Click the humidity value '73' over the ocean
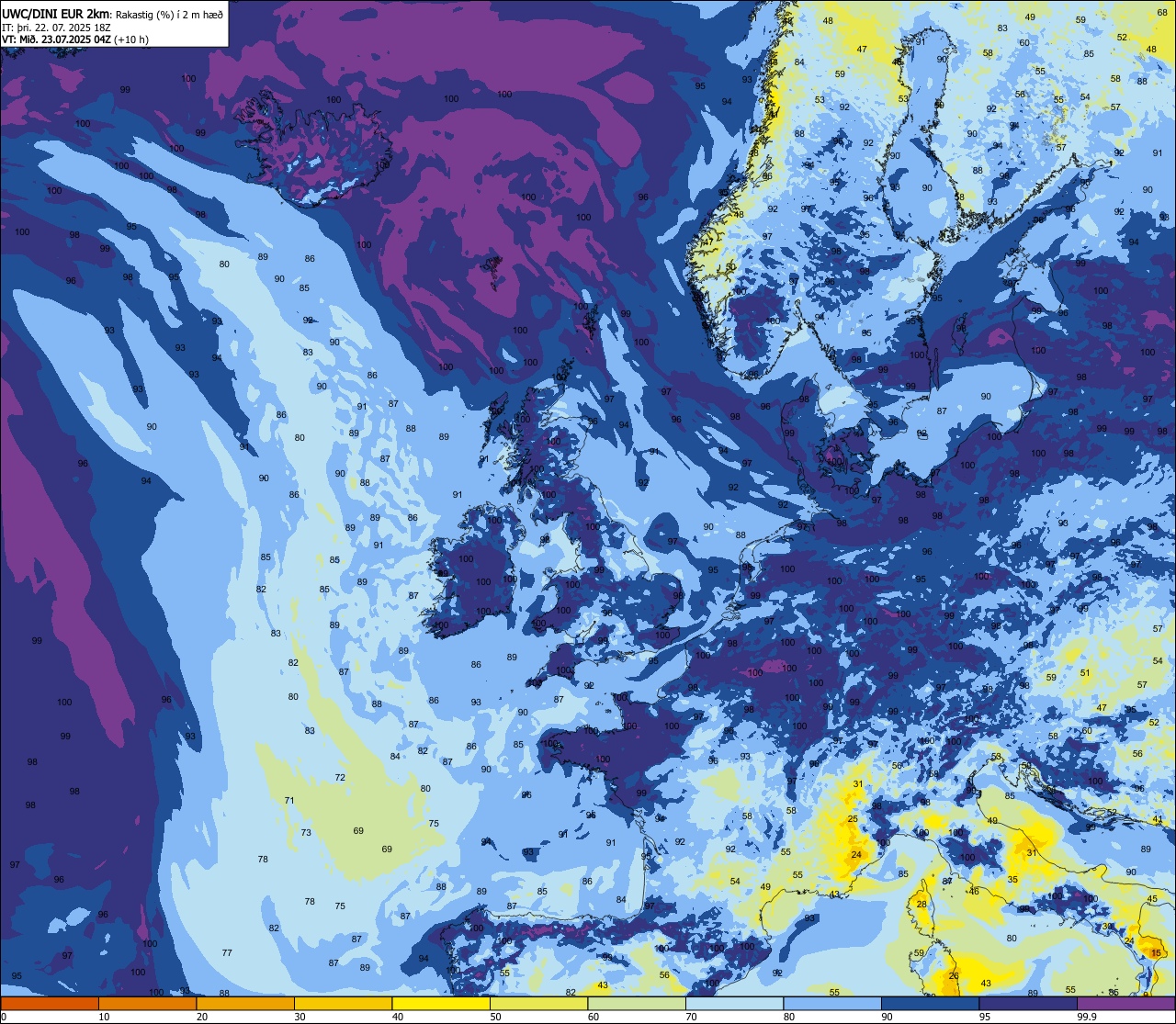The width and height of the screenshot is (1176, 1024). (306, 833)
